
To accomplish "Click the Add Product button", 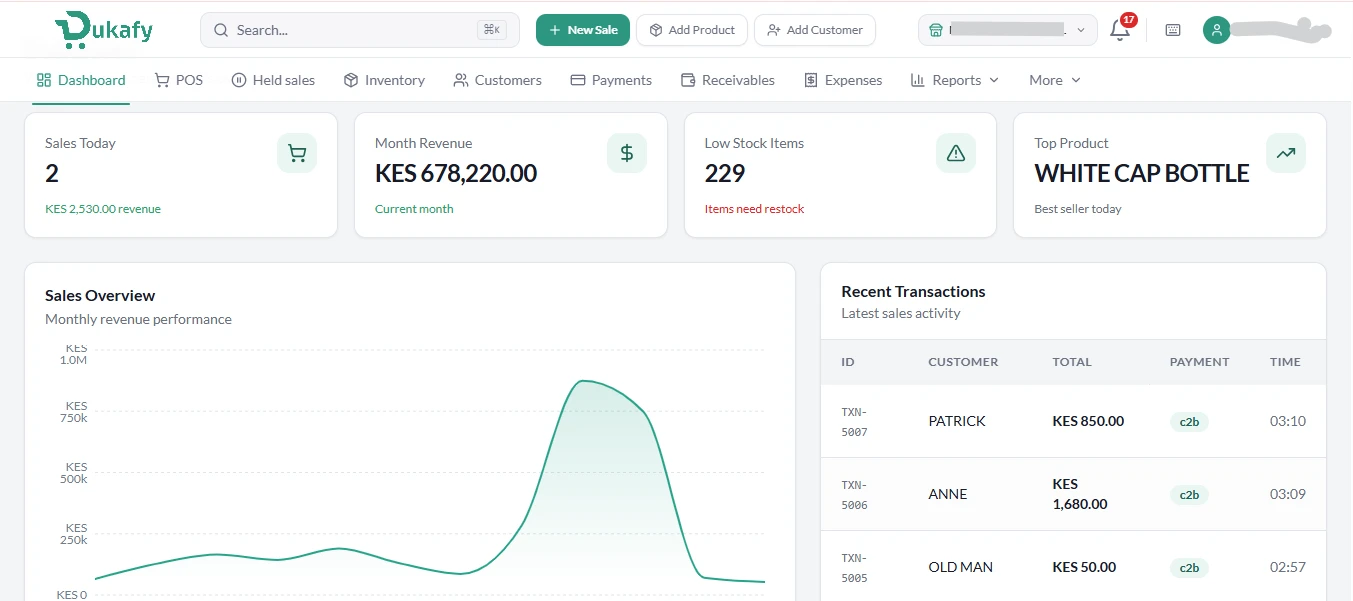I will point(692,30).
